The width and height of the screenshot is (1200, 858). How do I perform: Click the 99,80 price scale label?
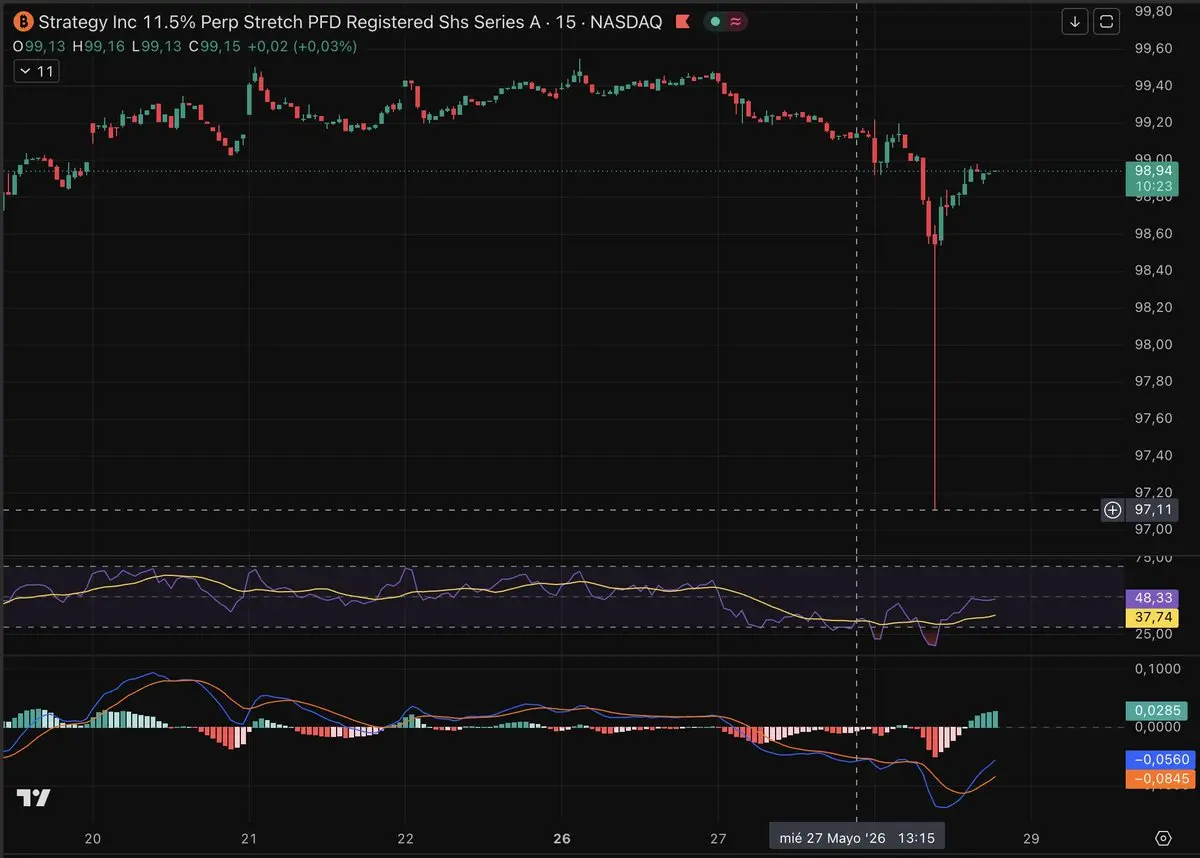point(1153,11)
